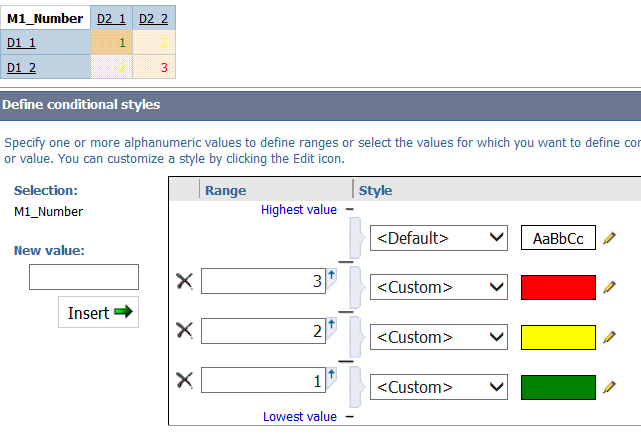Click M1_Number under Selection
Screen dimensions: 641x434
coord(48,212)
